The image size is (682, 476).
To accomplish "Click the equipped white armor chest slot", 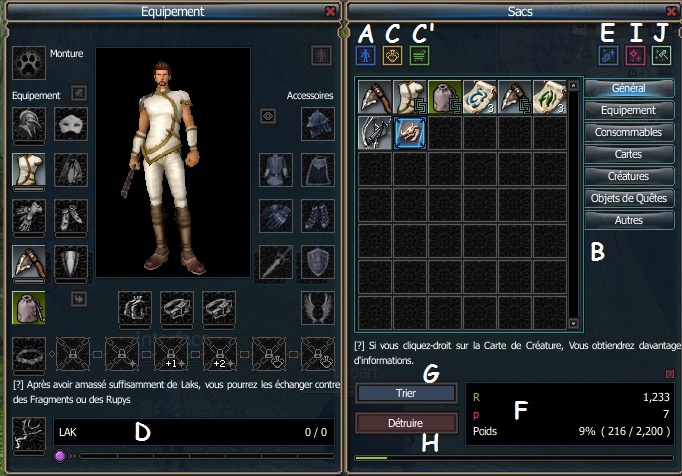I will coord(29,169).
